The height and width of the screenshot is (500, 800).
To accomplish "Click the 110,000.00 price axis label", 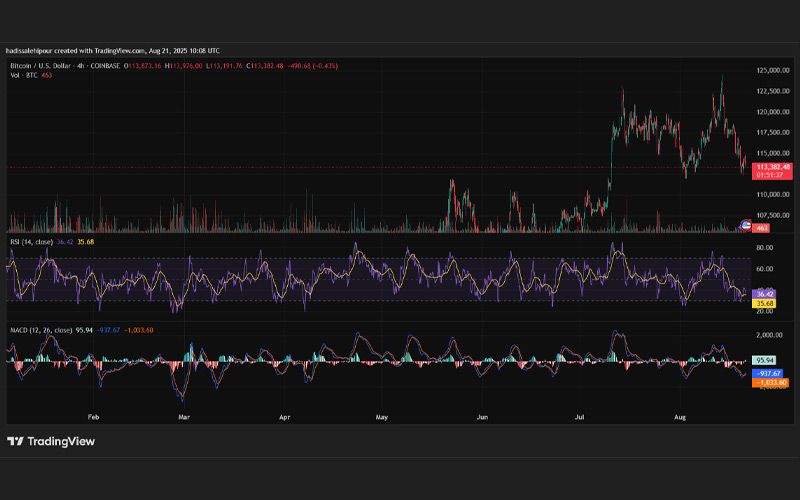I will 773,194.
